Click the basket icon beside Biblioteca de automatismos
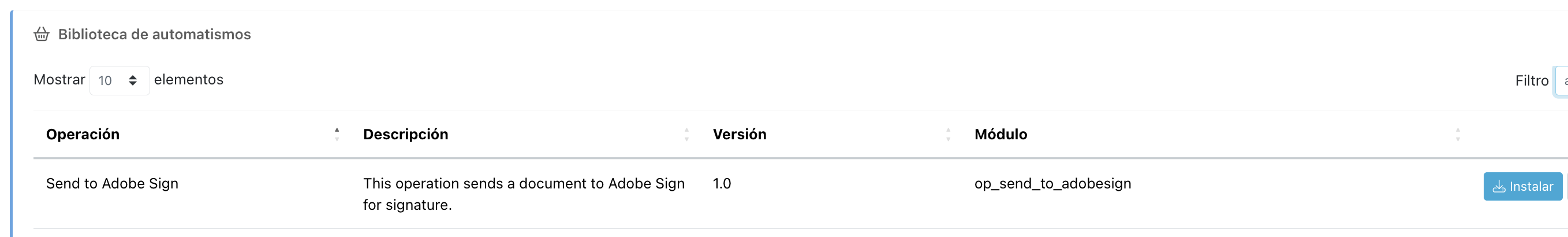This screenshot has width=1568, height=237. point(42,34)
